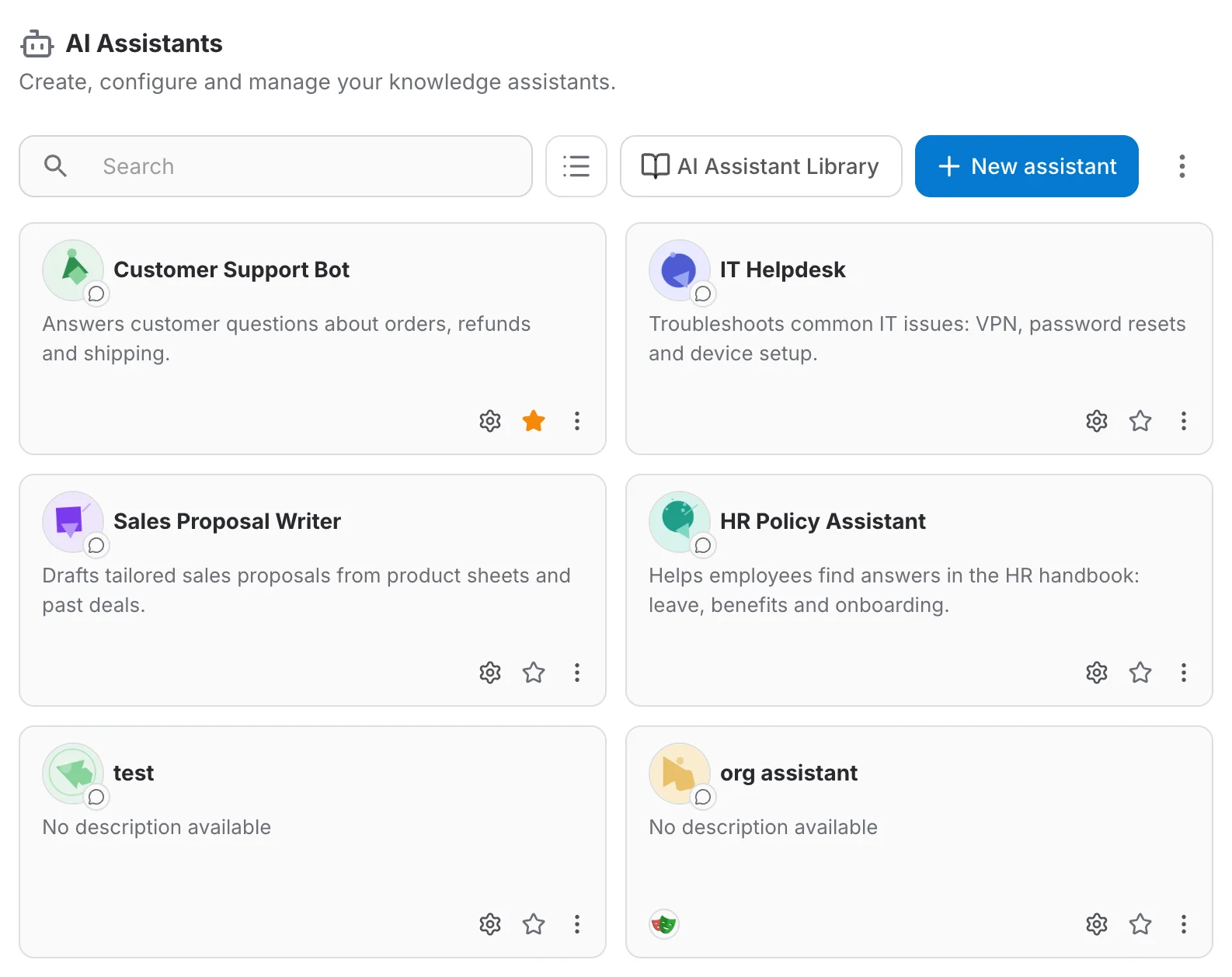Select the org assistant title text
Viewport: 1232px width, 977px height.
(788, 773)
